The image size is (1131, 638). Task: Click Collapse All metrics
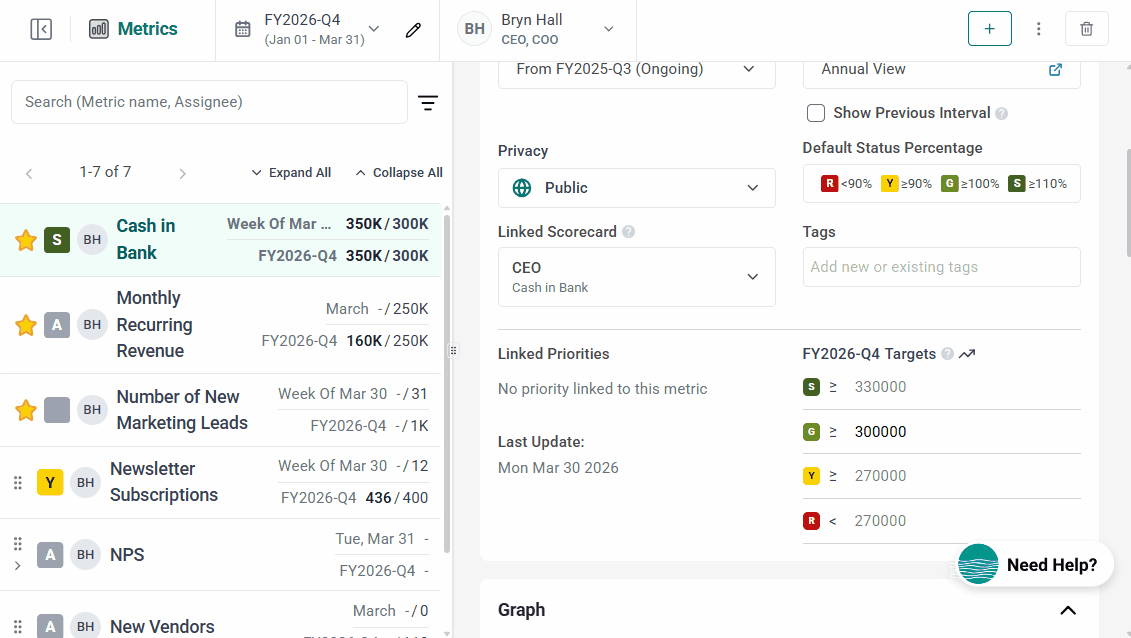tap(399, 173)
